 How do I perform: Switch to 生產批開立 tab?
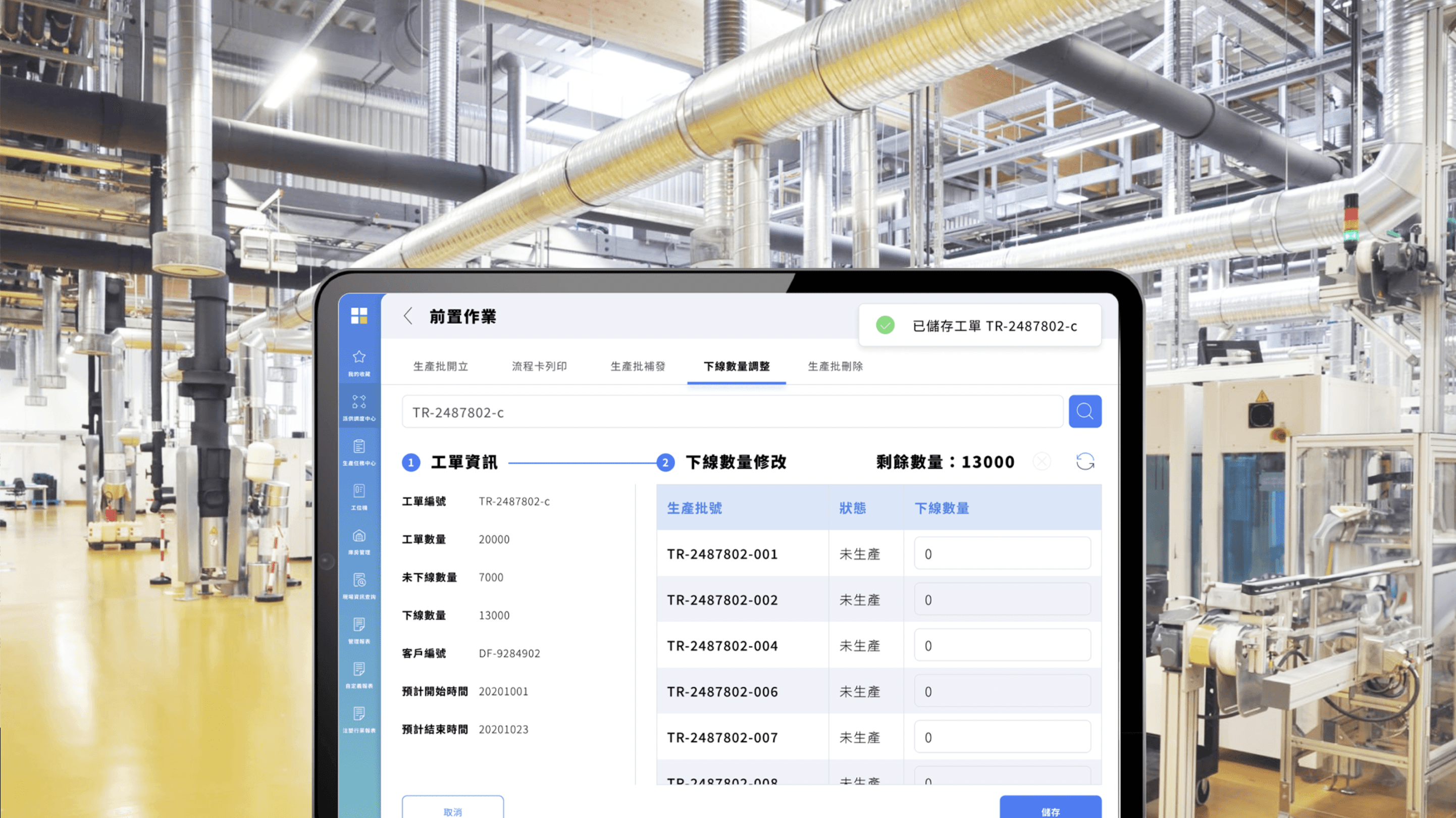click(x=441, y=366)
